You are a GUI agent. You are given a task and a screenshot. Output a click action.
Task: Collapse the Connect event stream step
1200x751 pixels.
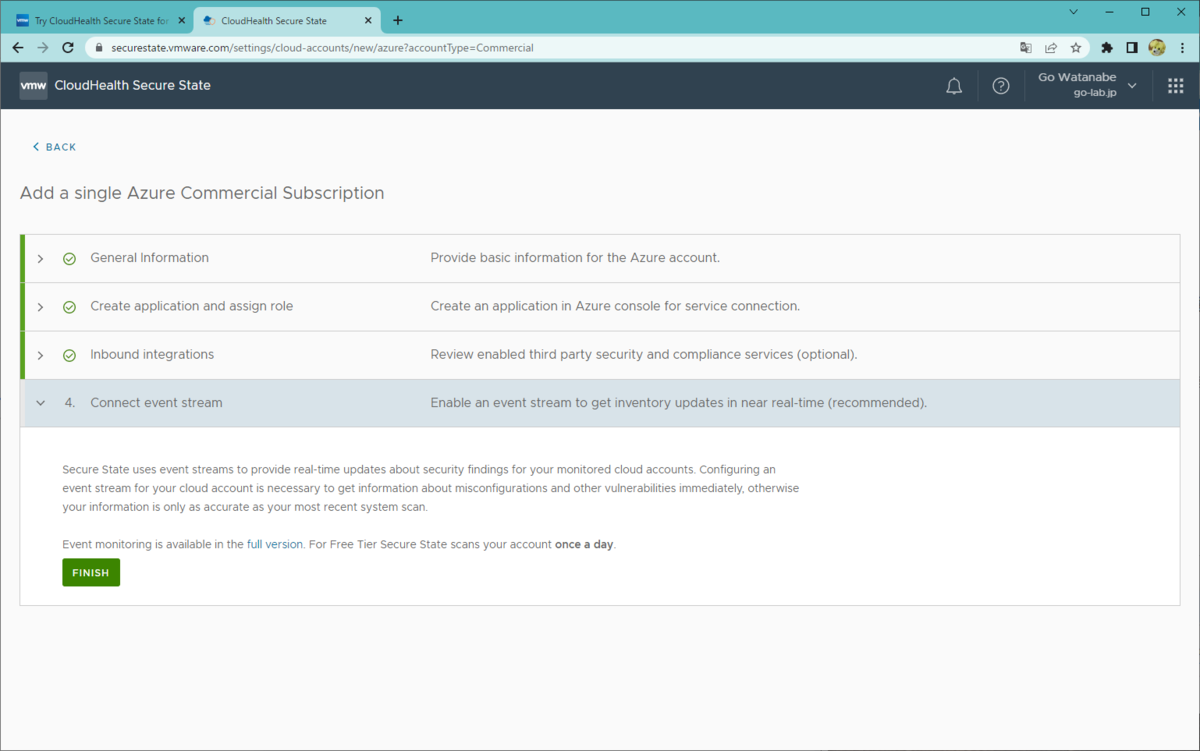pyautogui.click(x=41, y=403)
